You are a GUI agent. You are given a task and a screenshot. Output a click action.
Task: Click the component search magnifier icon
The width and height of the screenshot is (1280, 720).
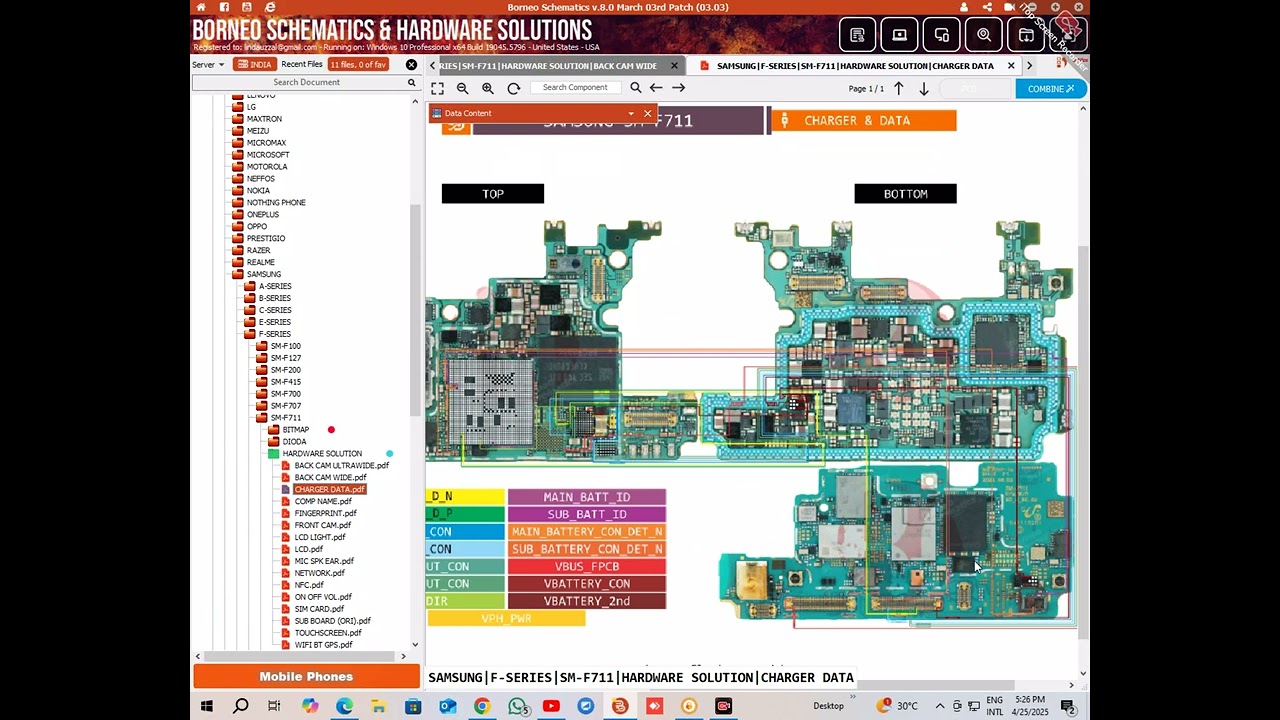pyautogui.click(x=634, y=88)
